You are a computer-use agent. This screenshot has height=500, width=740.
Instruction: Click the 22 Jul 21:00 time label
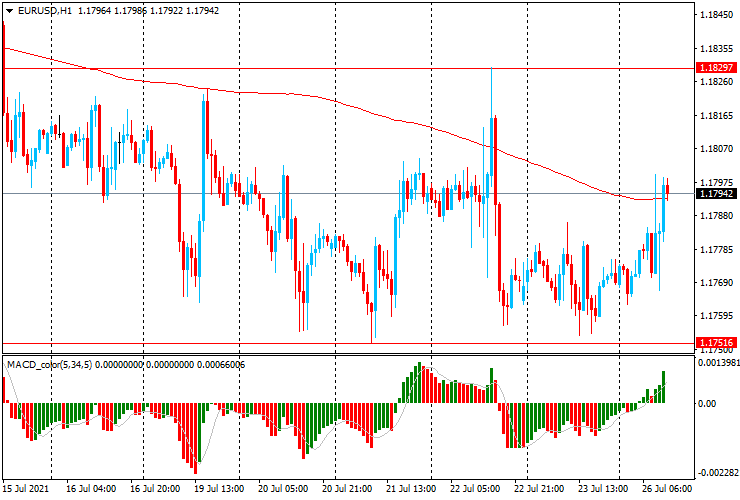pyautogui.click(x=539, y=489)
